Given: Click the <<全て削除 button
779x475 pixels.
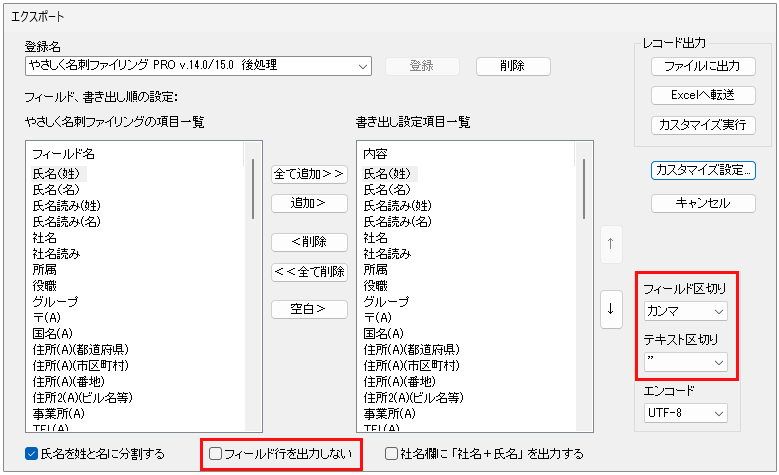Looking at the screenshot, I should (309, 272).
